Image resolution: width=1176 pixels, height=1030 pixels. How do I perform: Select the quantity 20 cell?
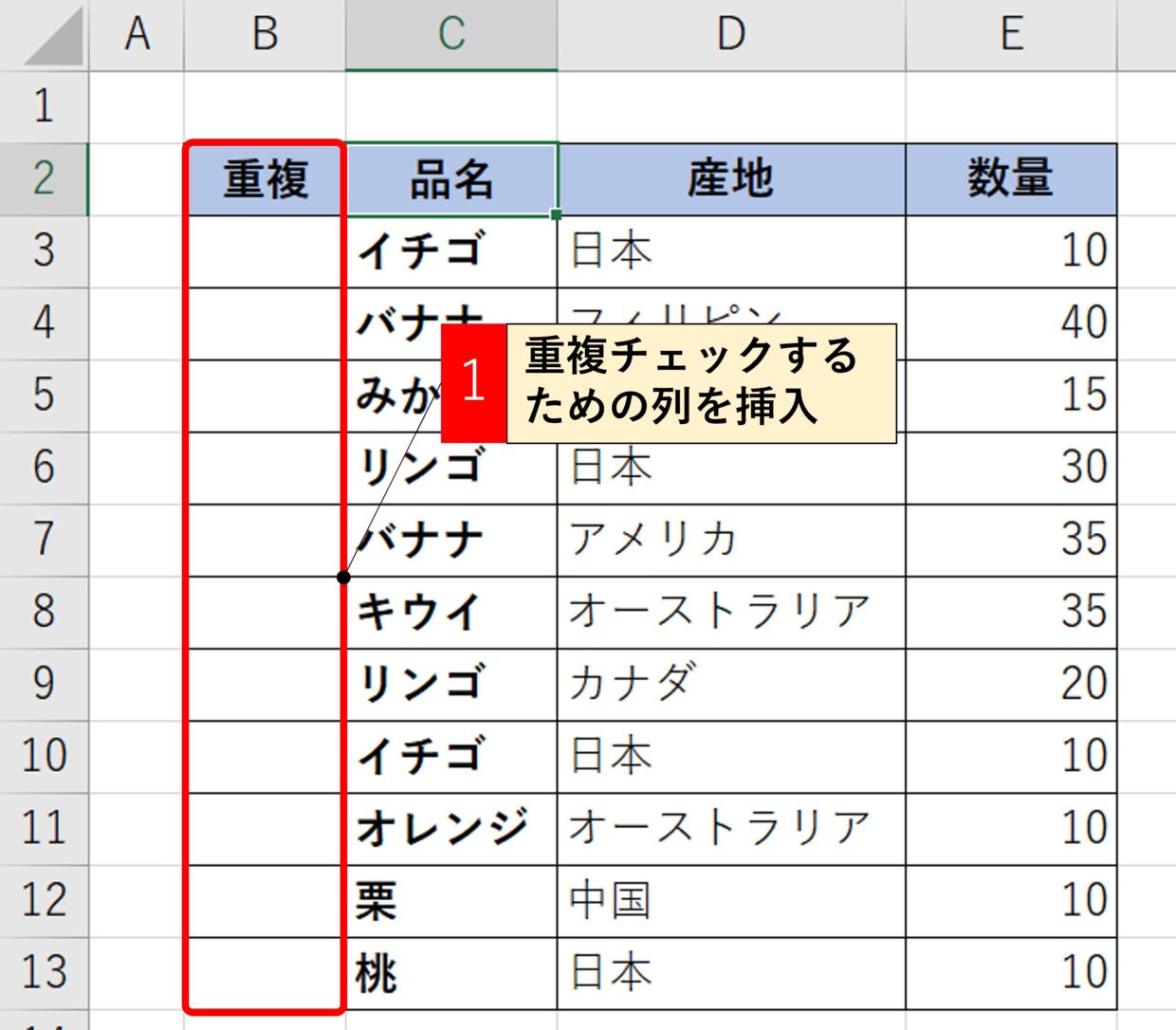1012,684
